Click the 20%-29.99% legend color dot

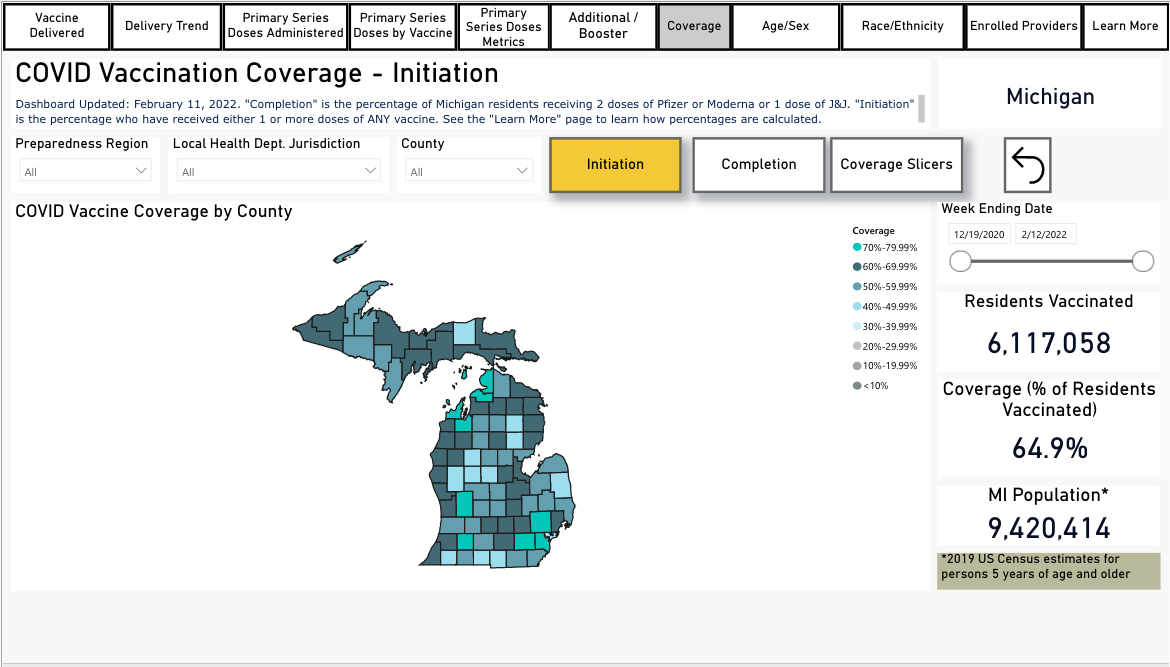pos(857,346)
